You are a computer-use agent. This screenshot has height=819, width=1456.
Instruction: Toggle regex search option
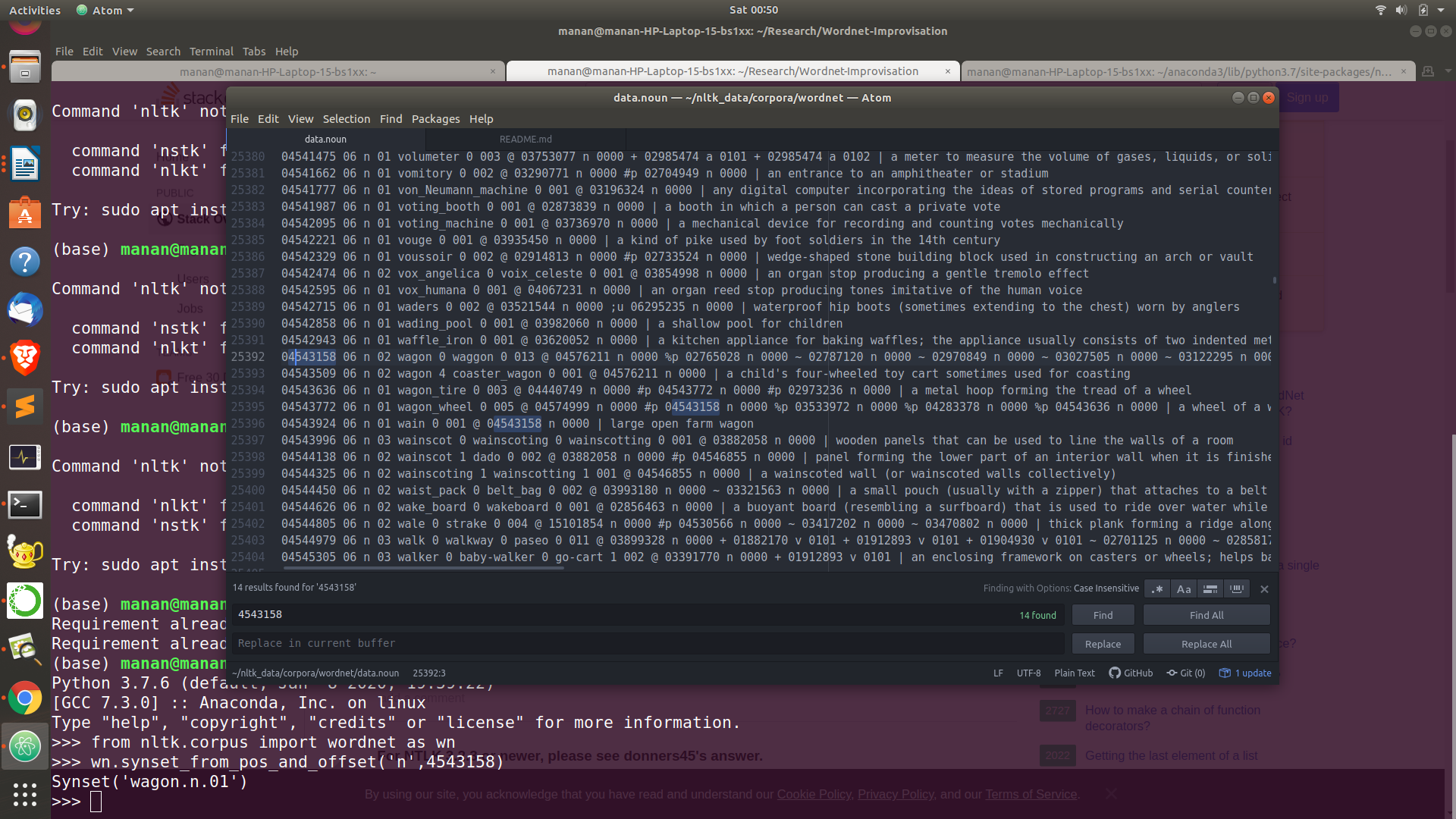coord(1156,589)
